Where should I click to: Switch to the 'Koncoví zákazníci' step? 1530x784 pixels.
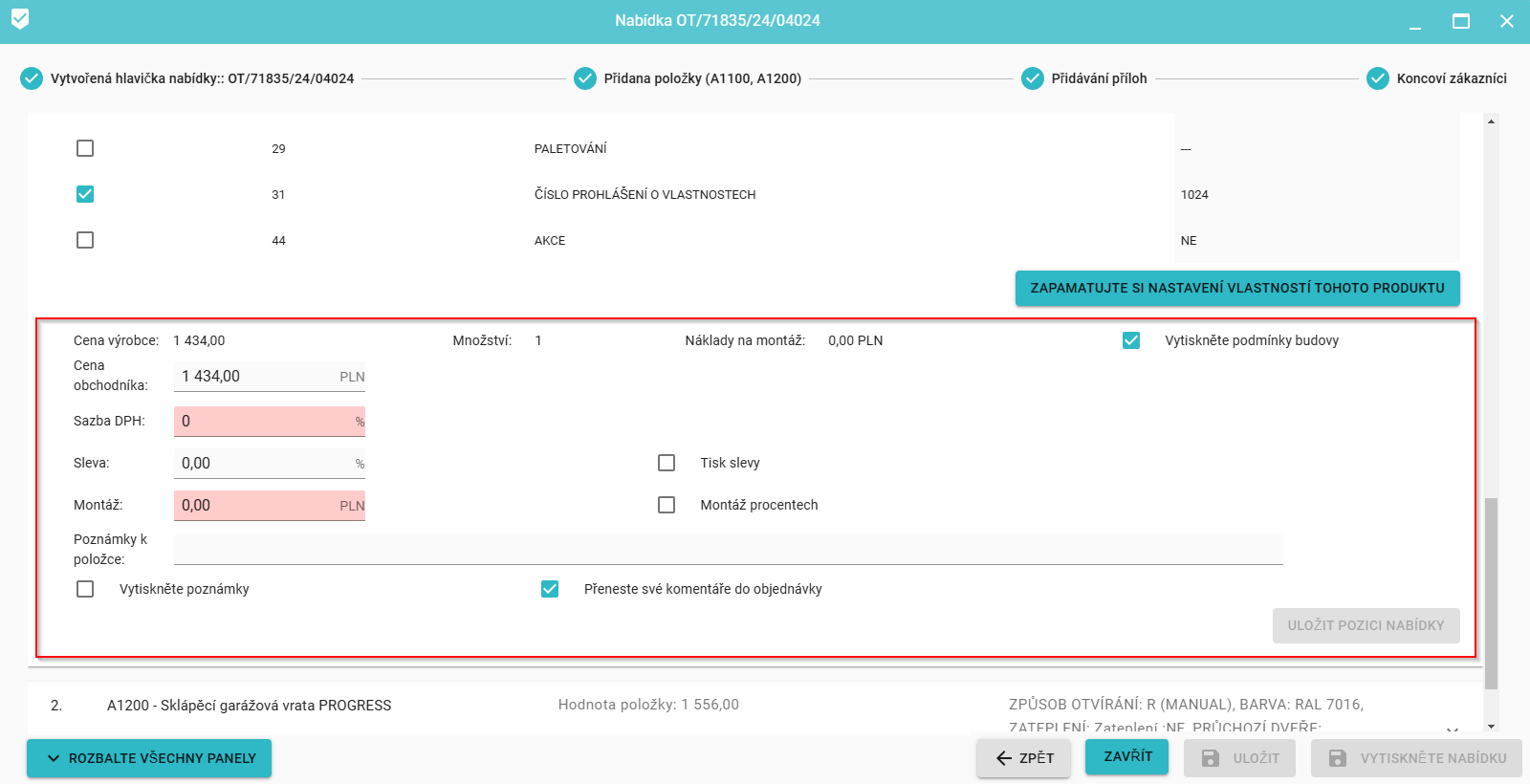1451,78
